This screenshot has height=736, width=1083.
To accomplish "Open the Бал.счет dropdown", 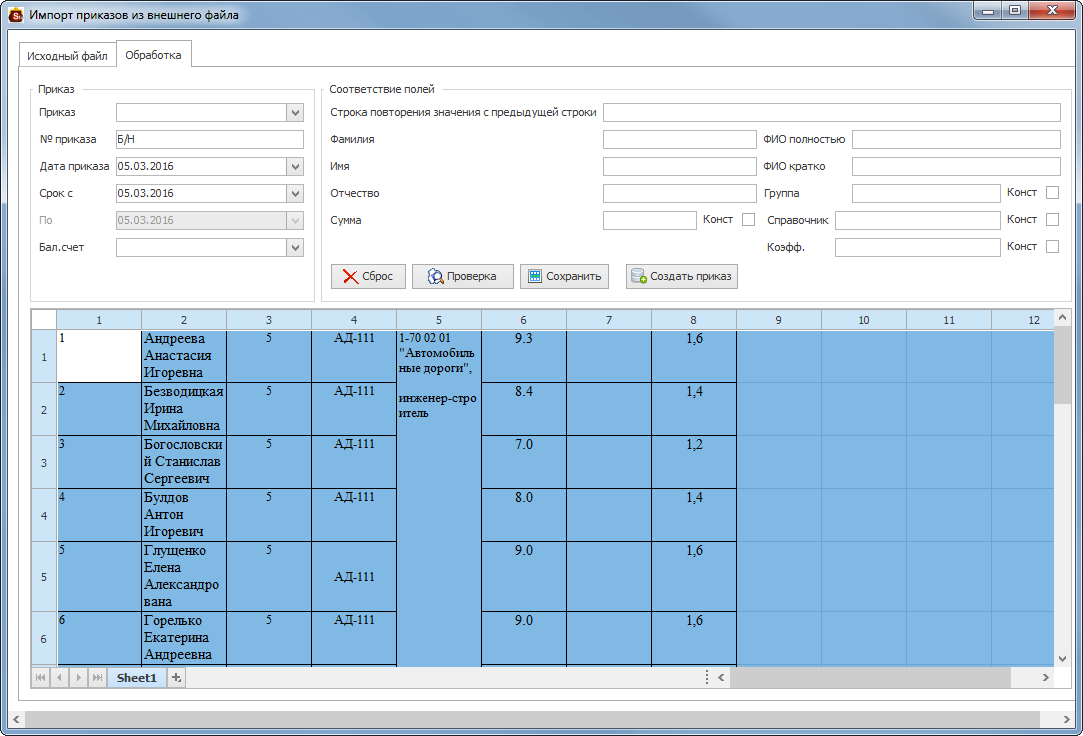I will point(295,247).
